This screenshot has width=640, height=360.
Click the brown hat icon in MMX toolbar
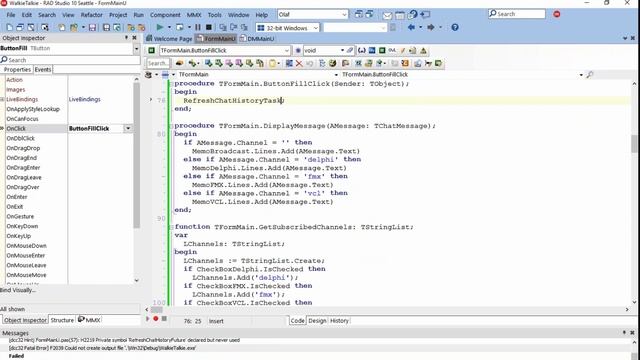click(x=179, y=63)
